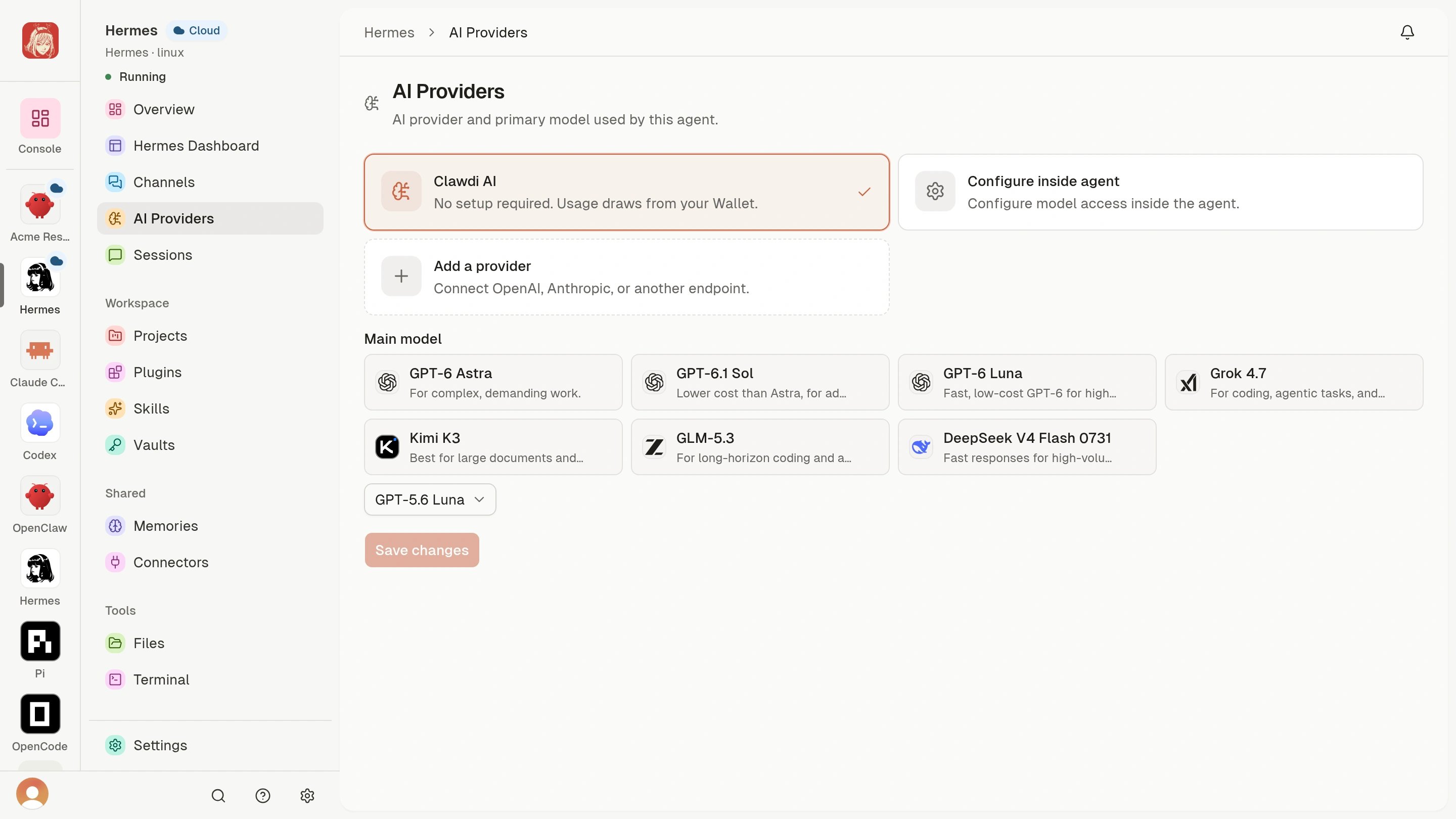
Task: Open Sessions in the sidebar
Action: click(x=210, y=255)
